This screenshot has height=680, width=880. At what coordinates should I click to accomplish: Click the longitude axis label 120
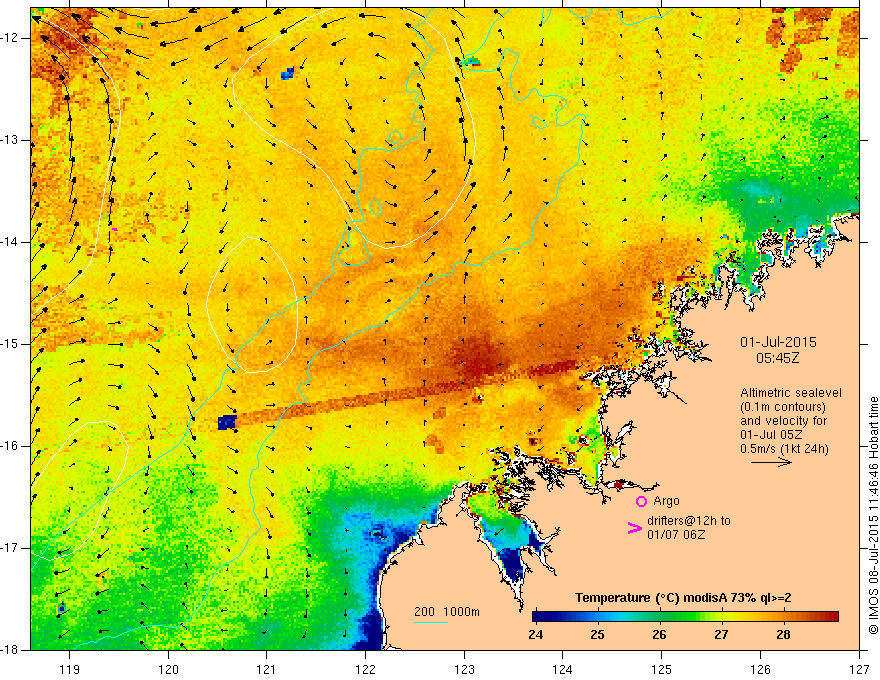168,669
